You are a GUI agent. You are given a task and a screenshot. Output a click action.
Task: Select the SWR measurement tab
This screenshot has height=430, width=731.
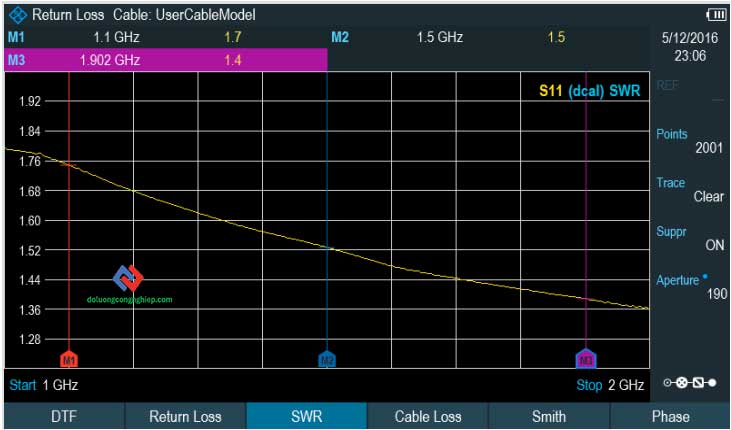pyautogui.click(x=306, y=416)
